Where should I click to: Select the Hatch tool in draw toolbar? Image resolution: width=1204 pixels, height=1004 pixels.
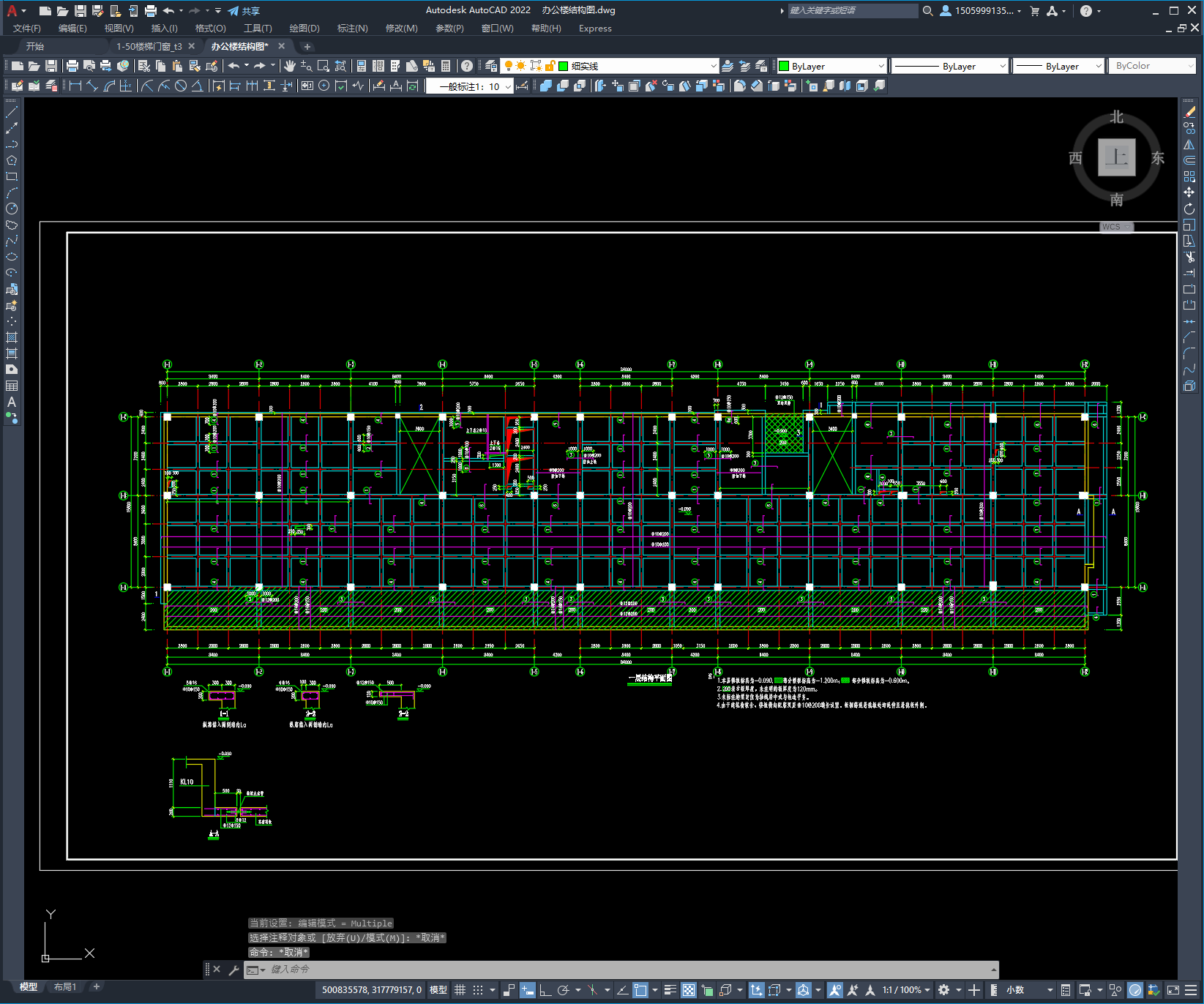12,337
